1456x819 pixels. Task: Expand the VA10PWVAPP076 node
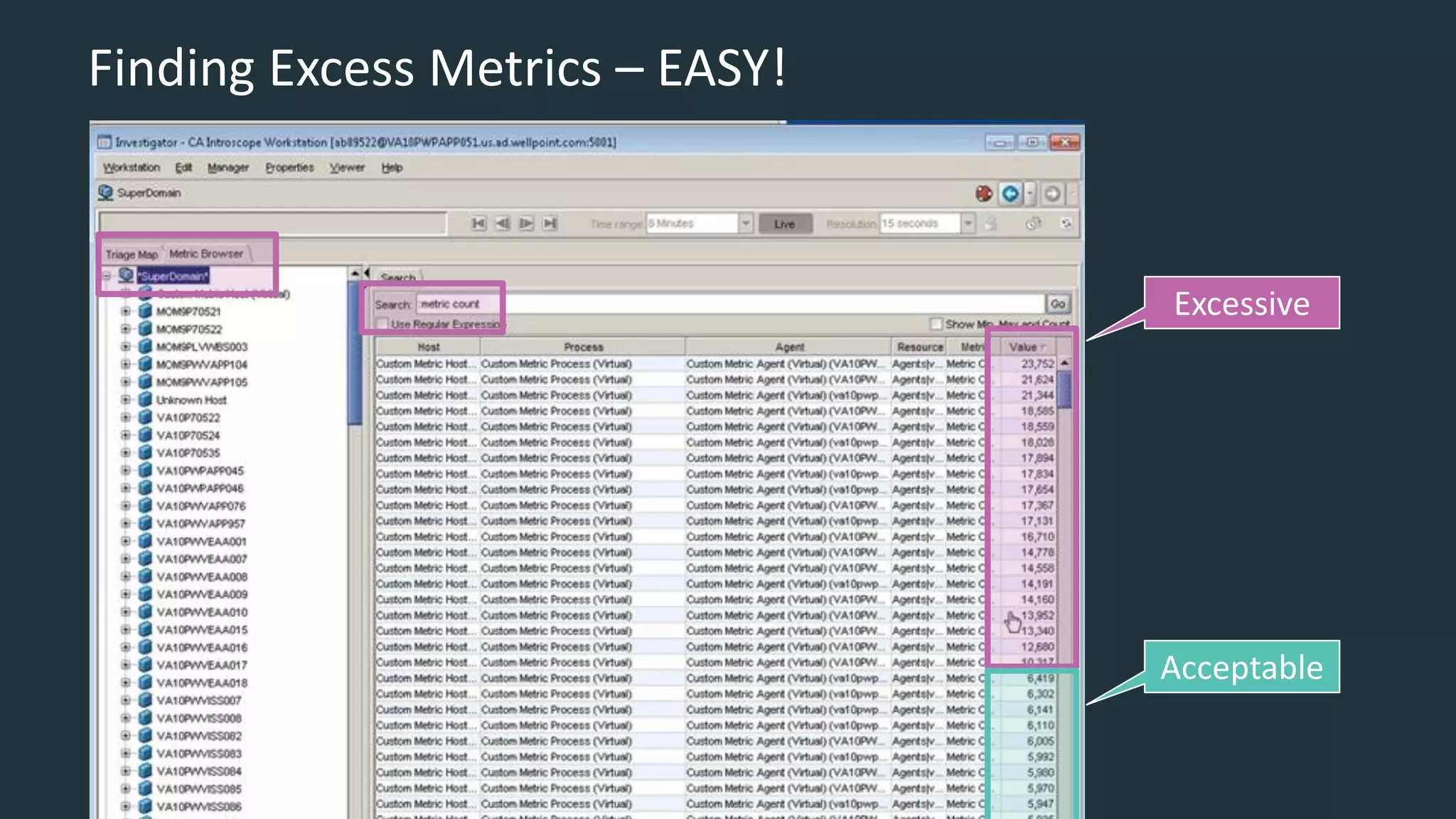(x=126, y=505)
